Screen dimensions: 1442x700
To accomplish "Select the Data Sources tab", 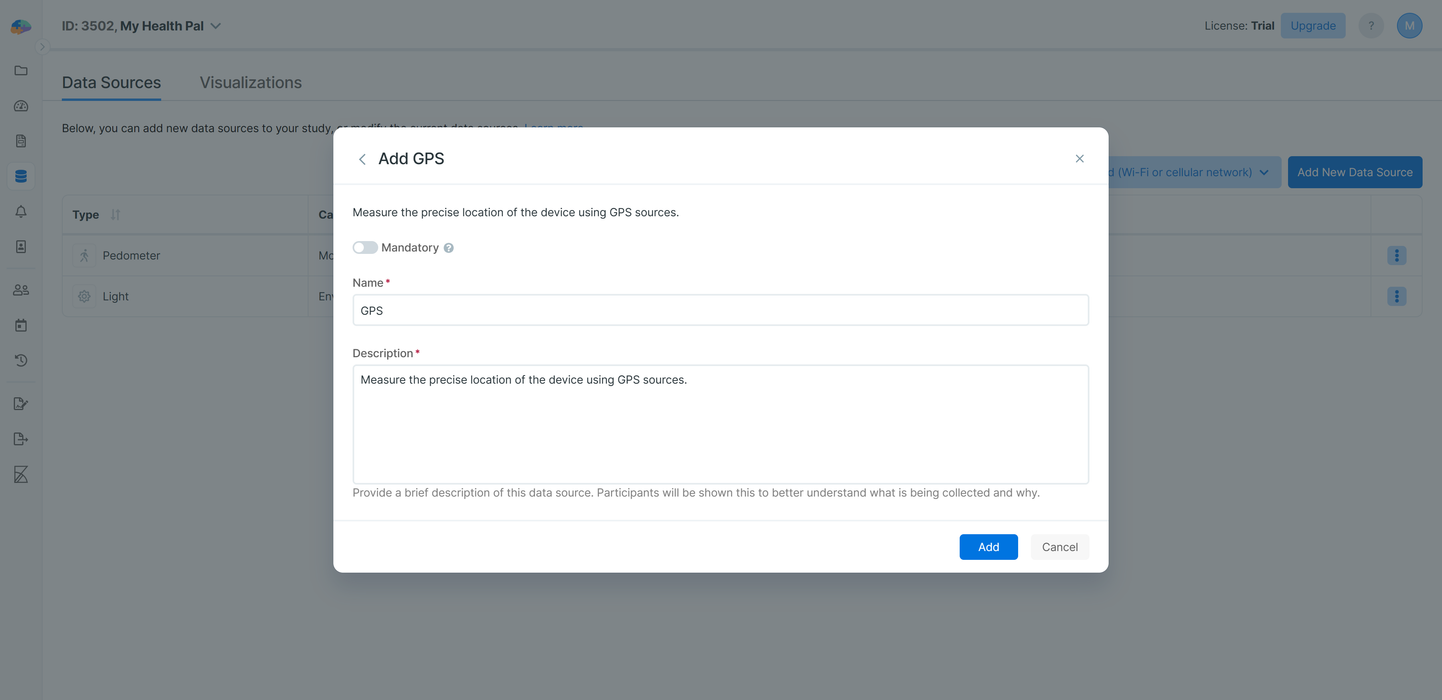I will (x=111, y=82).
